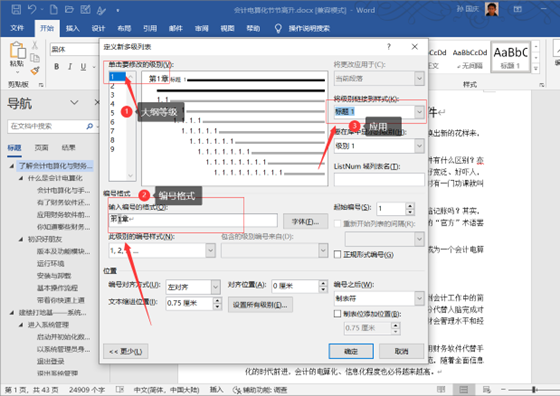
Task: Check the 重新开始列表的间隔 checkbox
Action: [337, 224]
